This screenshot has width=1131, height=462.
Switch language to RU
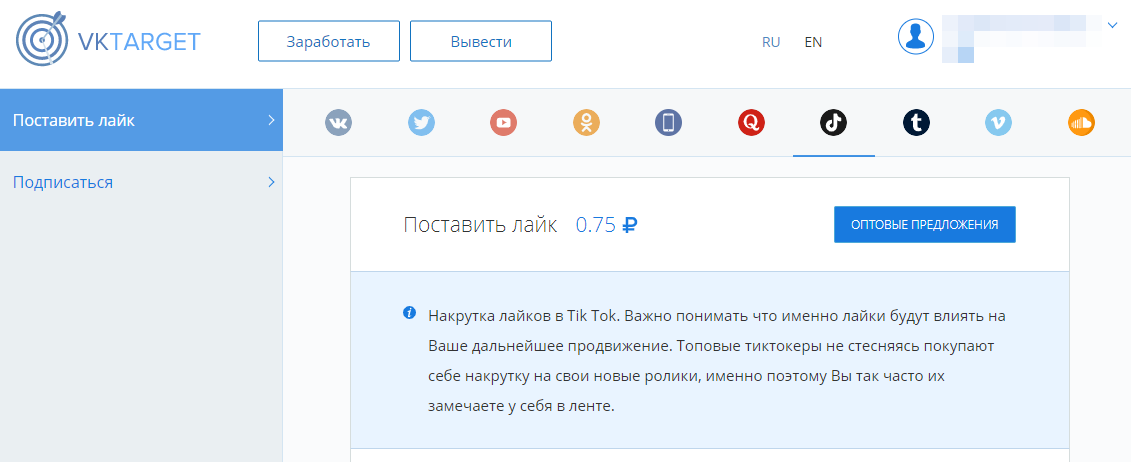771,42
